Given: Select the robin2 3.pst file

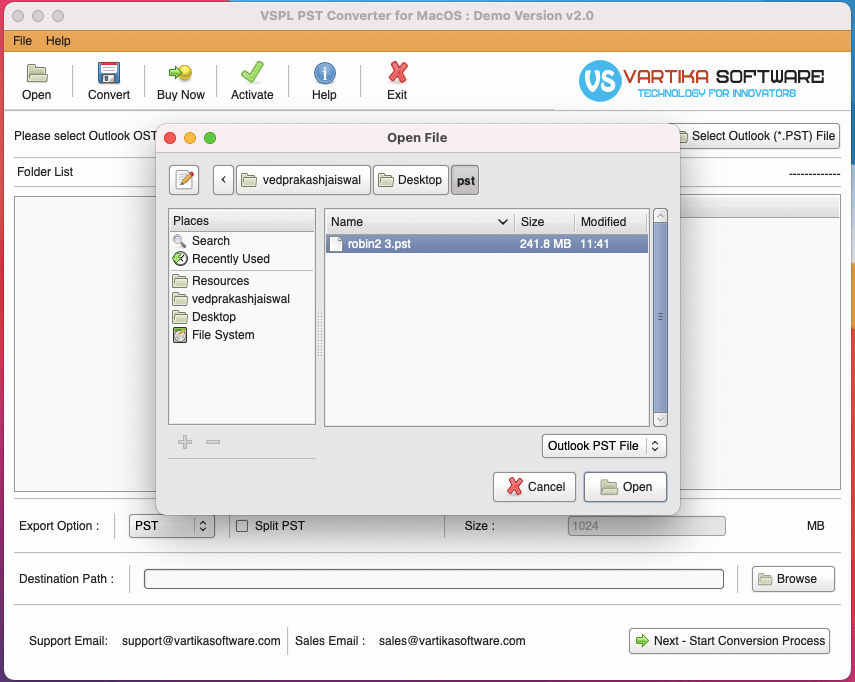Looking at the screenshot, I should pos(487,244).
